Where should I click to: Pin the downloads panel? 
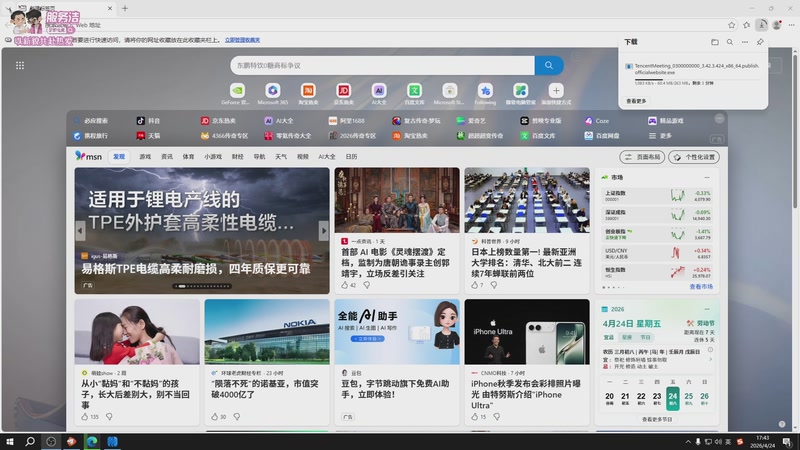[x=760, y=42]
